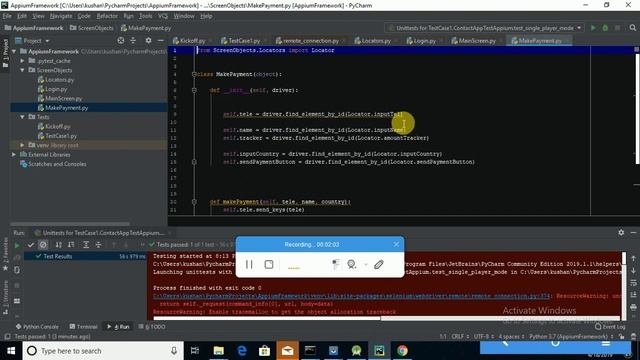Open the Tools menu

[145, 16]
